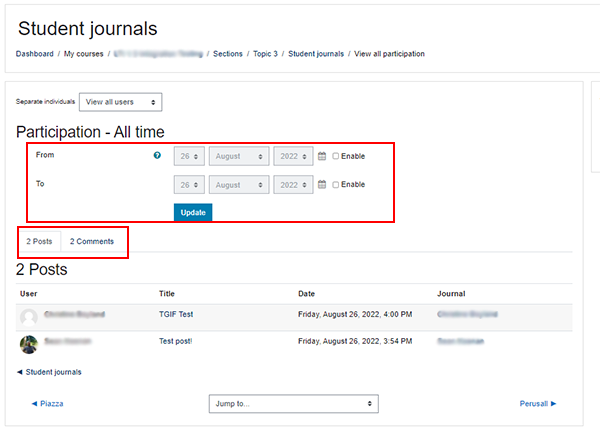
Task: Click the date Friday, August 26, 2022, 3:54 PM
Action: pos(355,341)
